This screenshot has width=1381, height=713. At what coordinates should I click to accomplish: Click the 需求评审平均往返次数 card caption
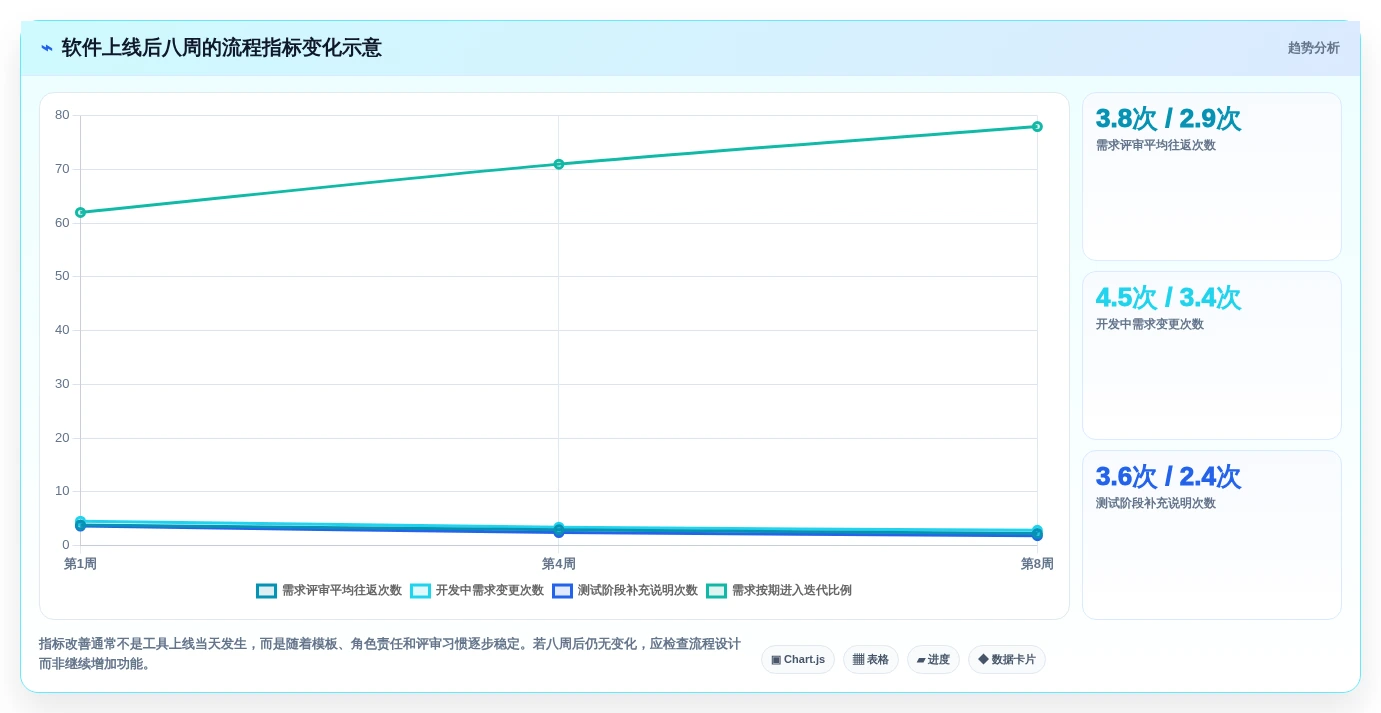[x=1156, y=145]
